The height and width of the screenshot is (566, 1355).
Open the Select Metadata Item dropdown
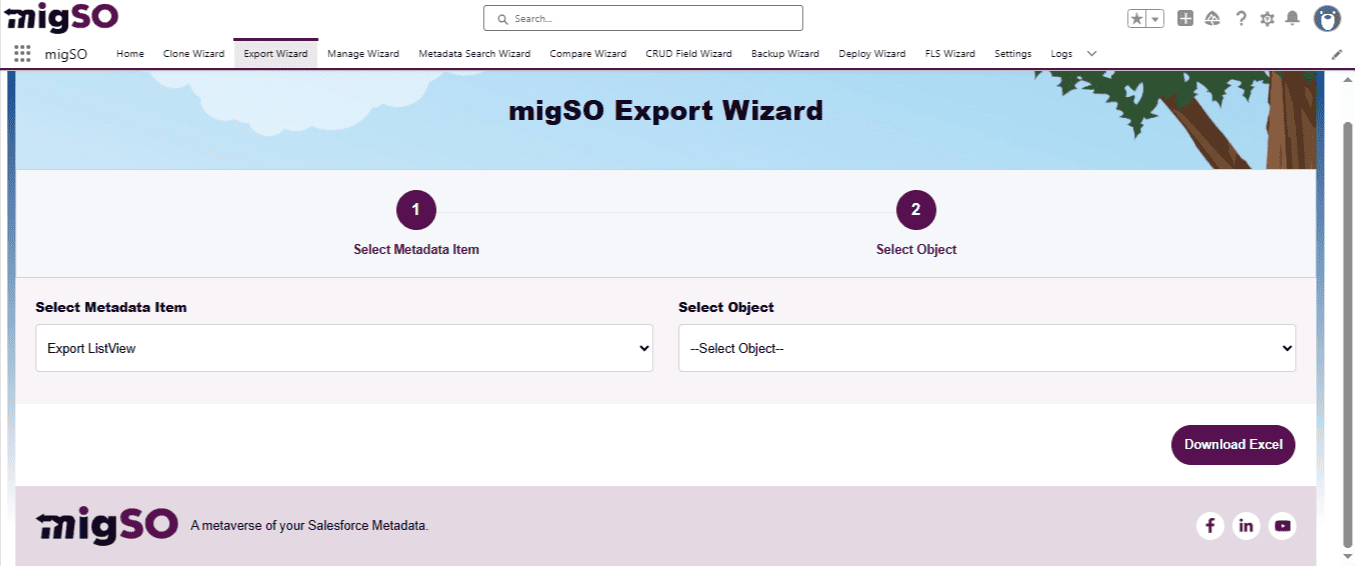tap(344, 348)
